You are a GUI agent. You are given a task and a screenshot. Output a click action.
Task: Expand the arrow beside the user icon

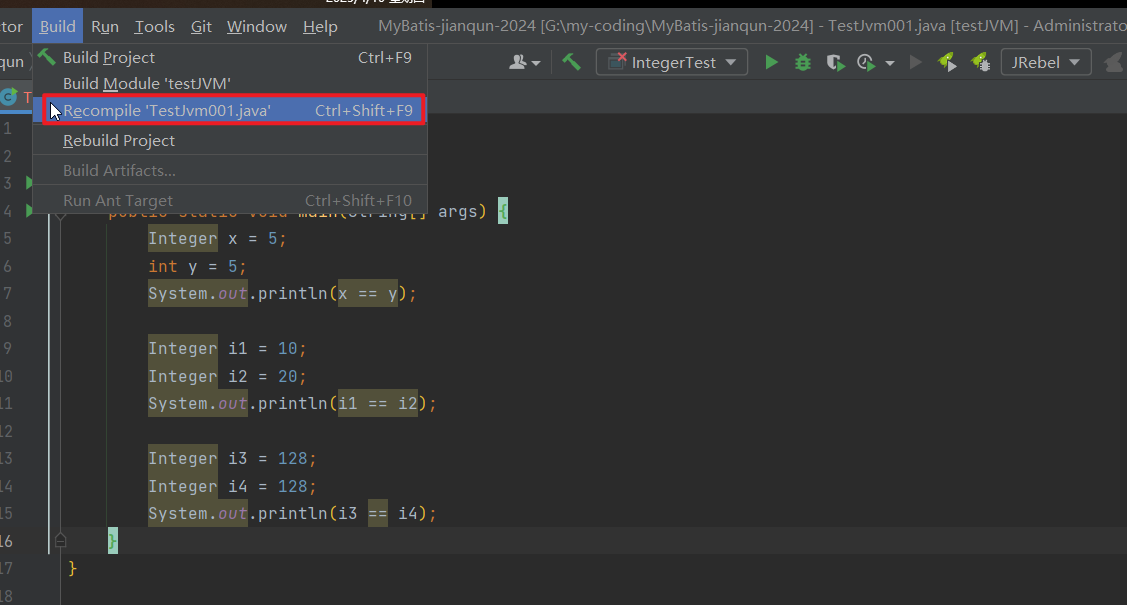point(535,63)
